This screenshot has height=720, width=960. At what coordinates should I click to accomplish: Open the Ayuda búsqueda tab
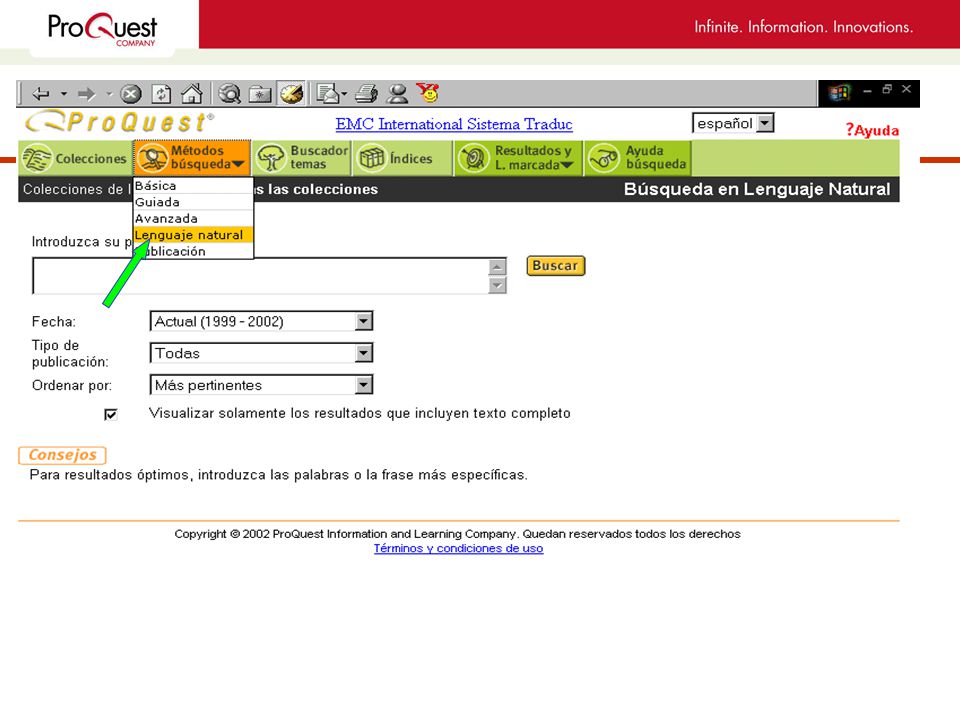(637, 158)
